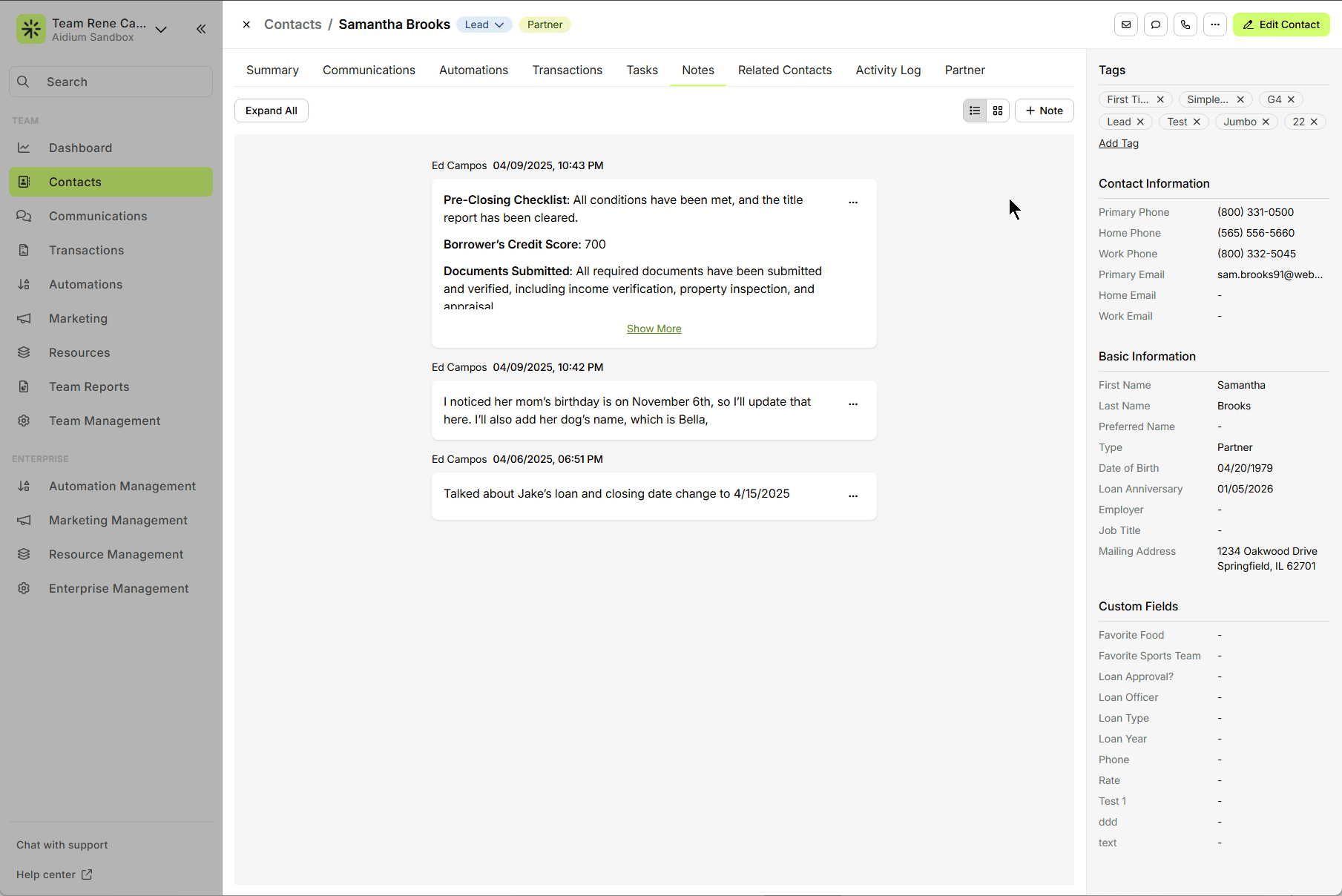Click the Edit Contact button
1342x896 pixels.
point(1281,24)
